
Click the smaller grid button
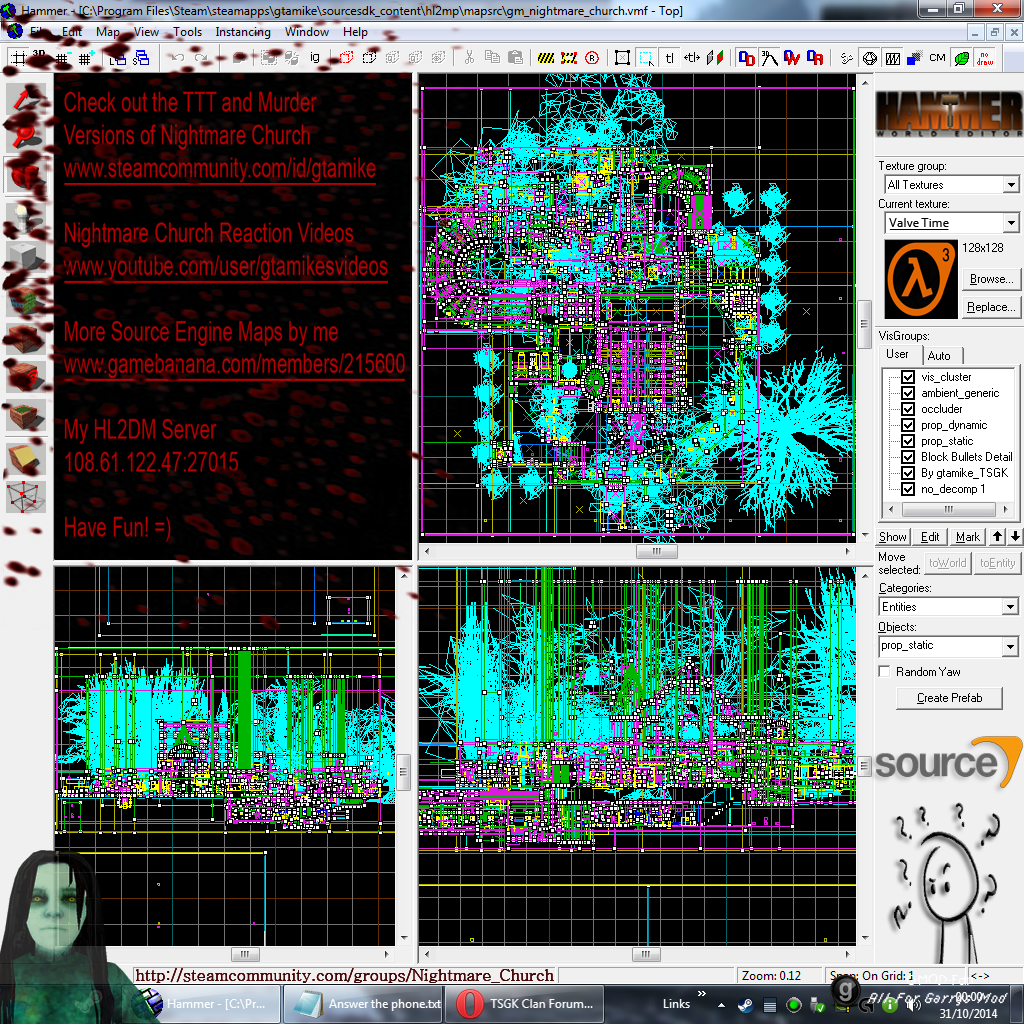click(61, 58)
